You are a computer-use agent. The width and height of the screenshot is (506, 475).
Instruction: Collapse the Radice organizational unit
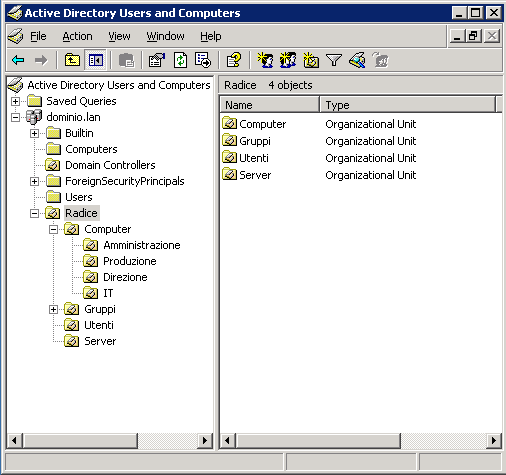[x=34, y=213]
